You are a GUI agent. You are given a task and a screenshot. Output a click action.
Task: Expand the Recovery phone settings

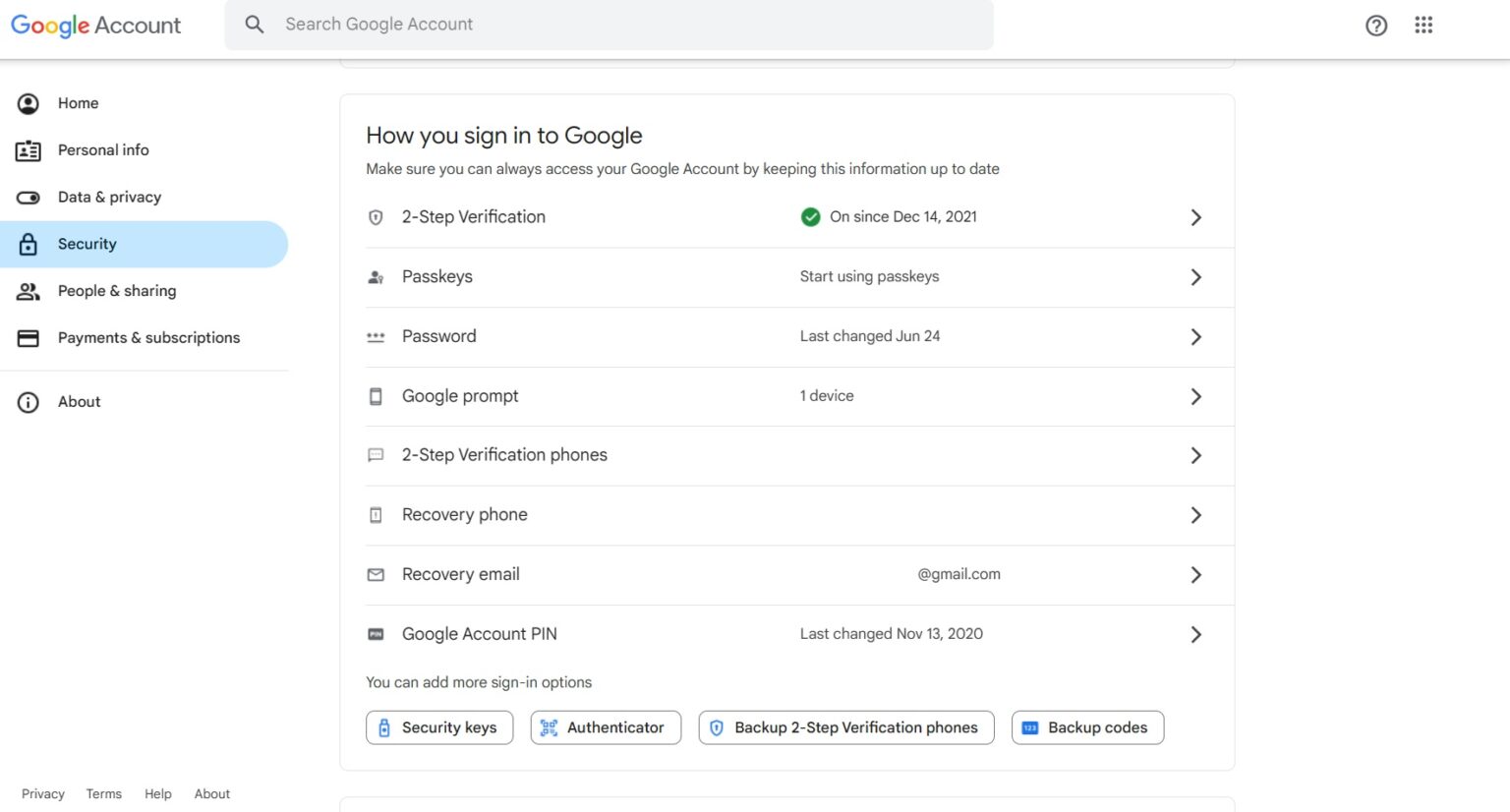[1196, 514]
